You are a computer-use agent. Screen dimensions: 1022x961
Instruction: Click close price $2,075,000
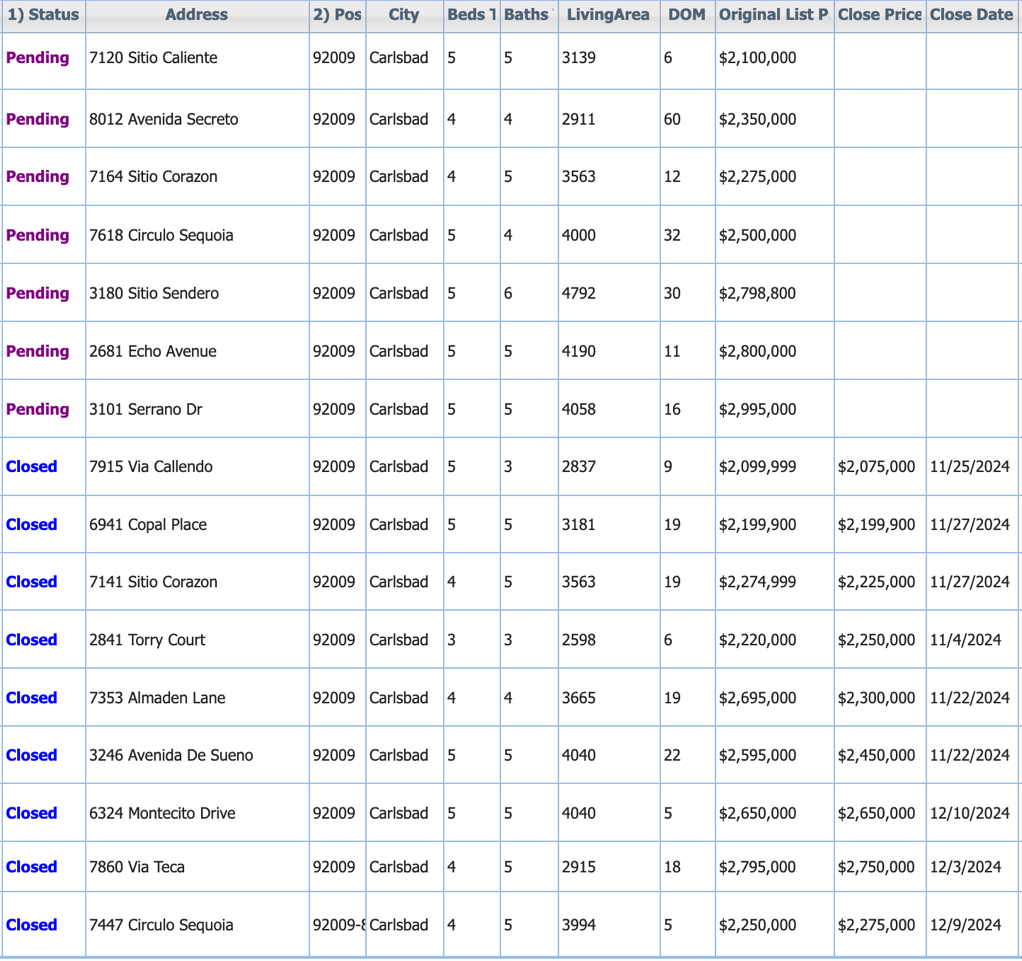876,467
